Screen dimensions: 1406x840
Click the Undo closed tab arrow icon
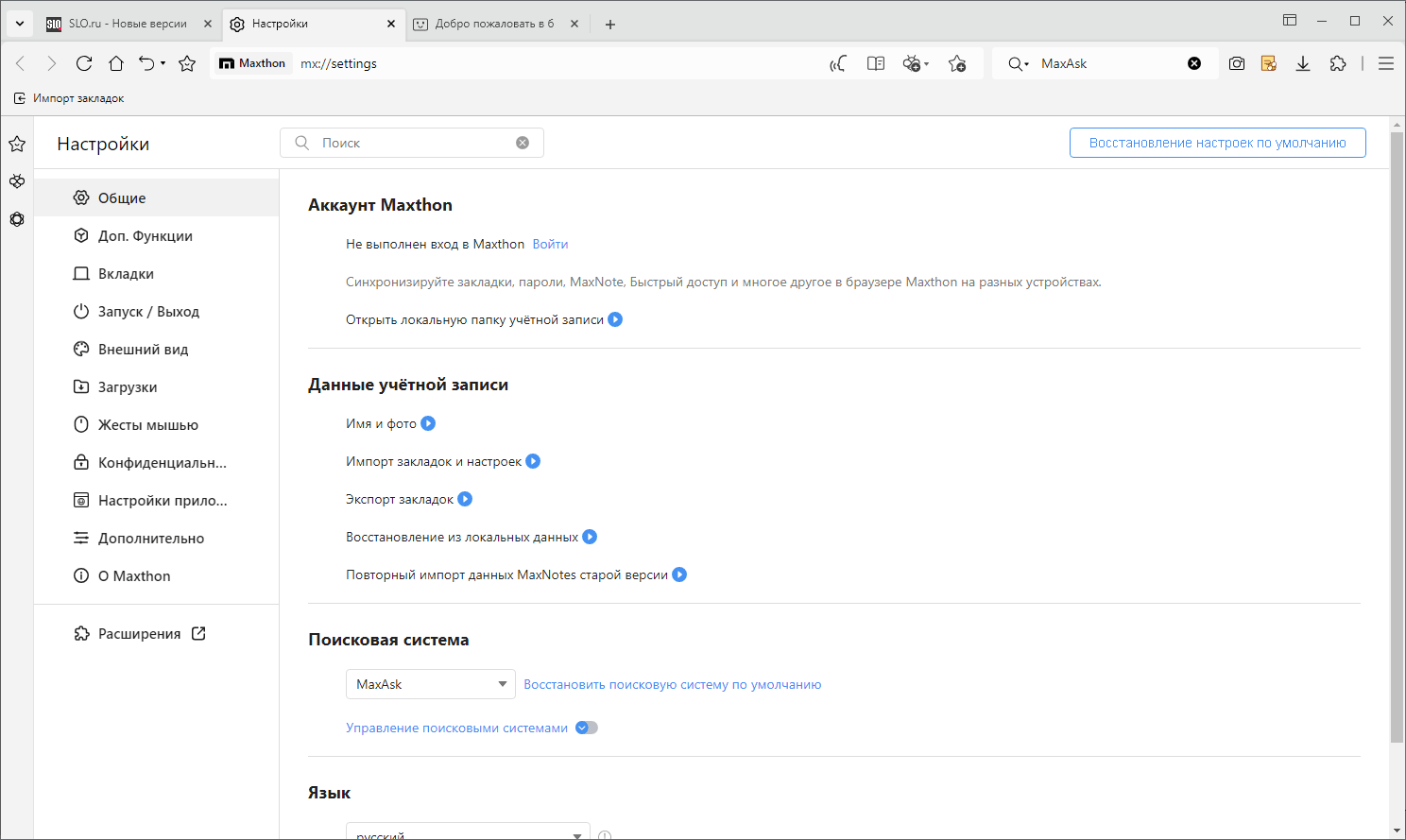146,63
